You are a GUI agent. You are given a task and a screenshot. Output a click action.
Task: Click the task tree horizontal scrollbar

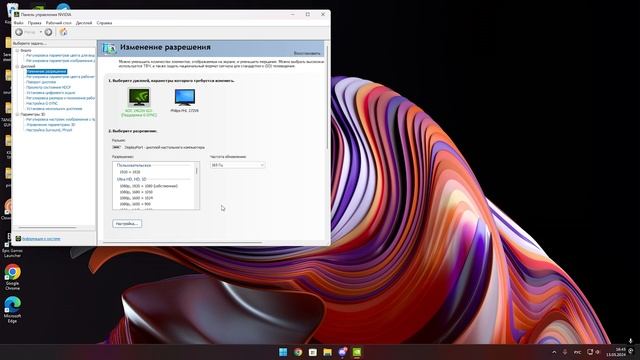pos(47,227)
